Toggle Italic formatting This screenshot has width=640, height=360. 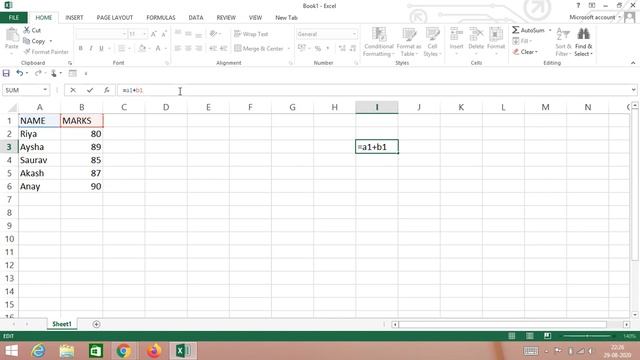coord(91,49)
